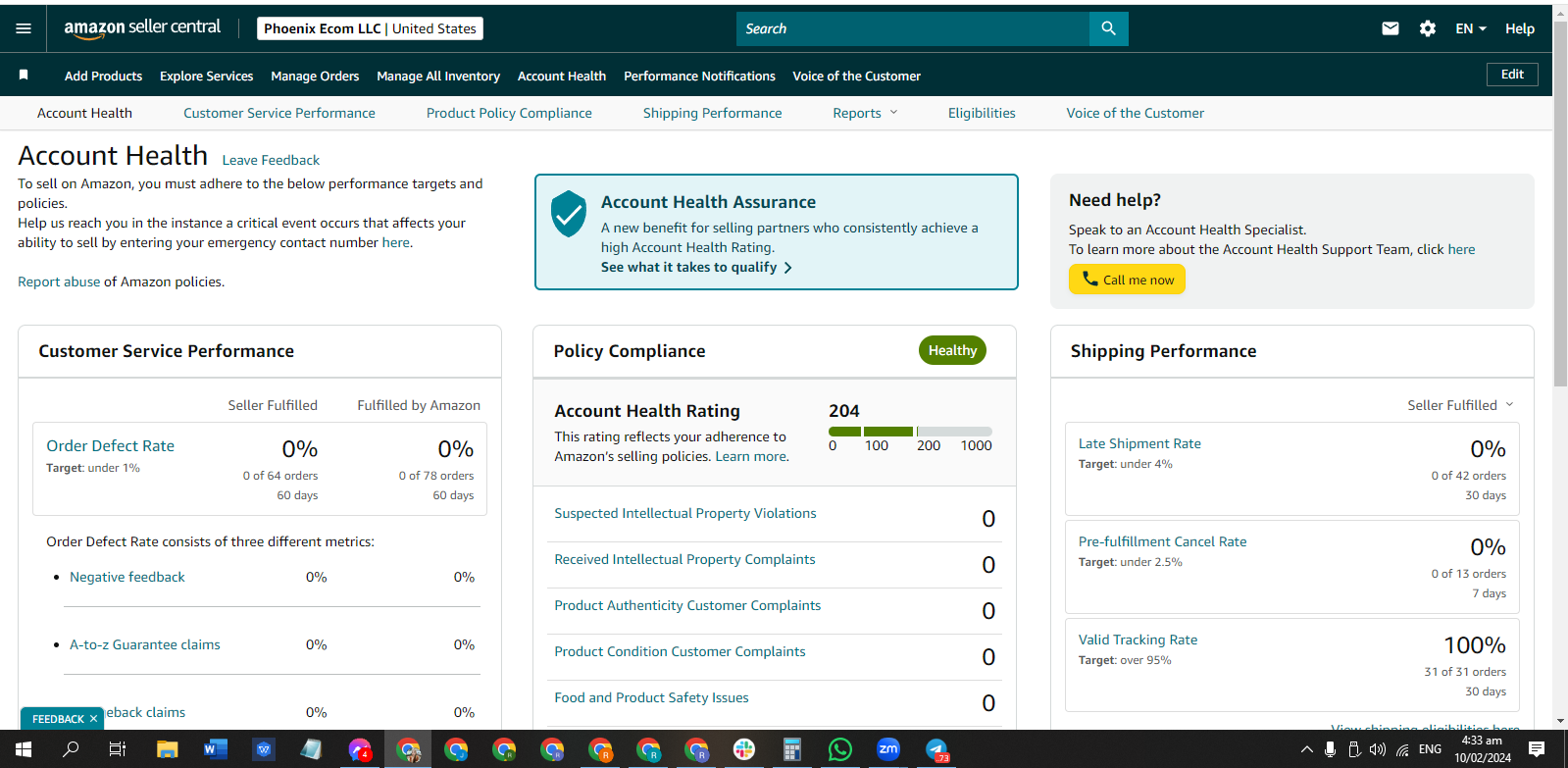This screenshot has width=1568, height=768.
Task: Open Calculator from the taskbar
Action: pos(792,749)
